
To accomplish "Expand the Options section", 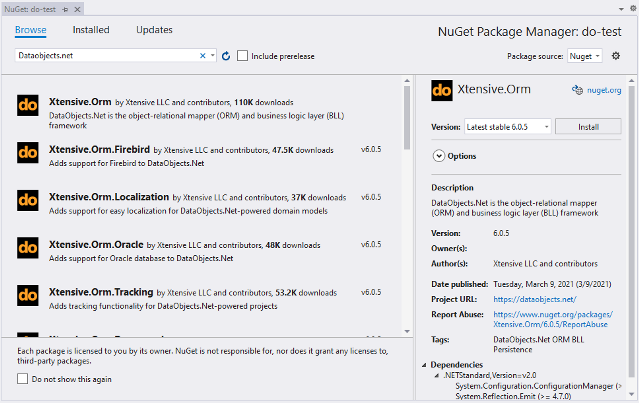I will point(438,156).
